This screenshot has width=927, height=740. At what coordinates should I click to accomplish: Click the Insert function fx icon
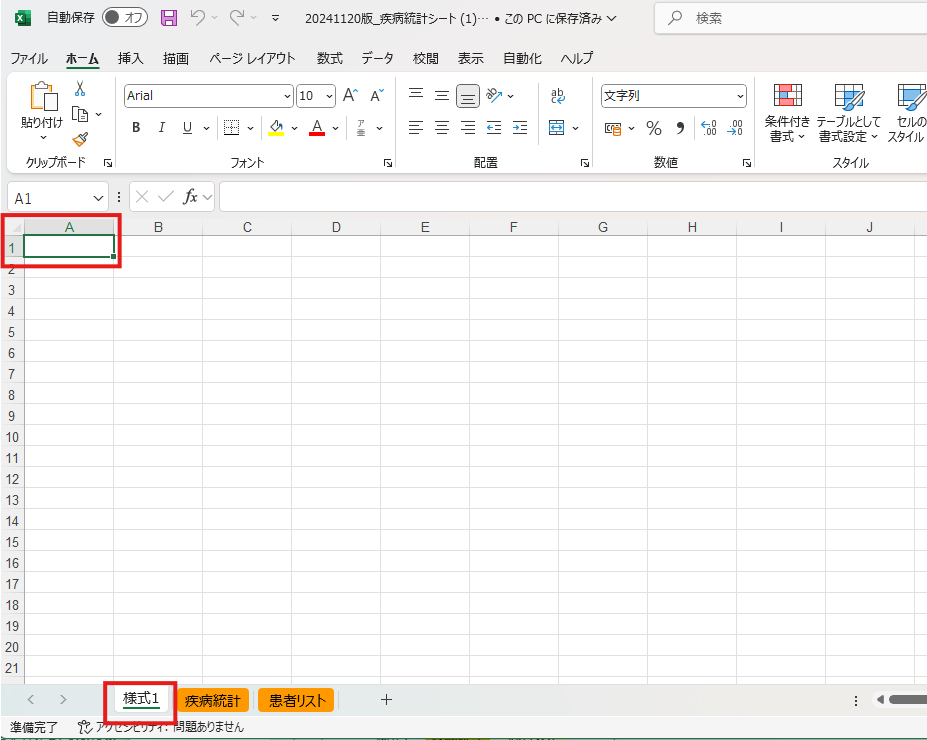(190, 197)
